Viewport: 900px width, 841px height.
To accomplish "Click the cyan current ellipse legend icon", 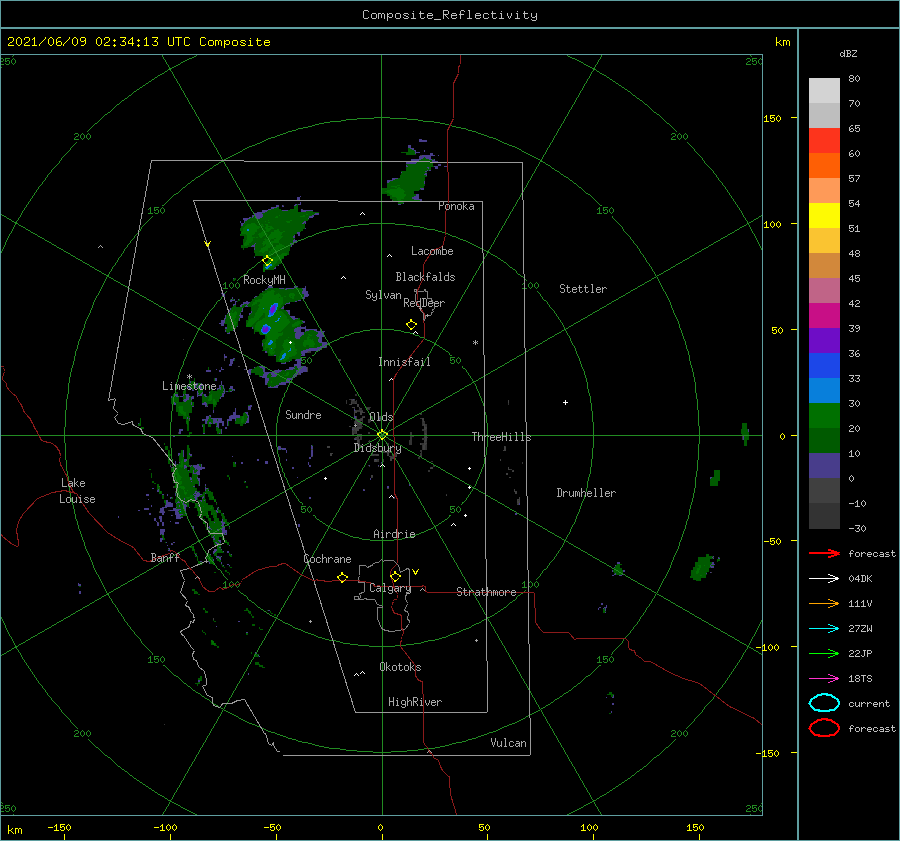I will click(824, 703).
